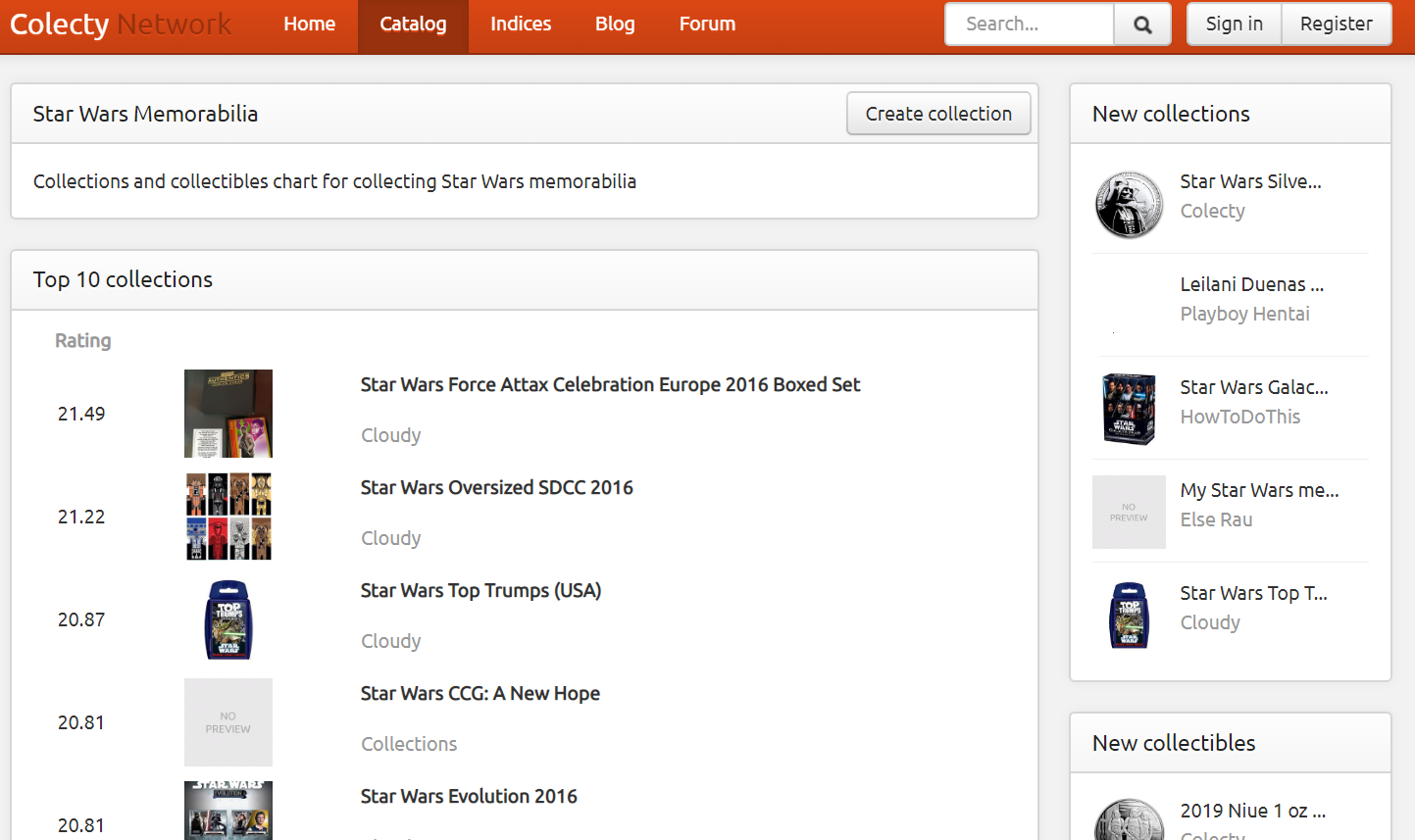
Task: Click the Create collection button
Action: coord(938,114)
